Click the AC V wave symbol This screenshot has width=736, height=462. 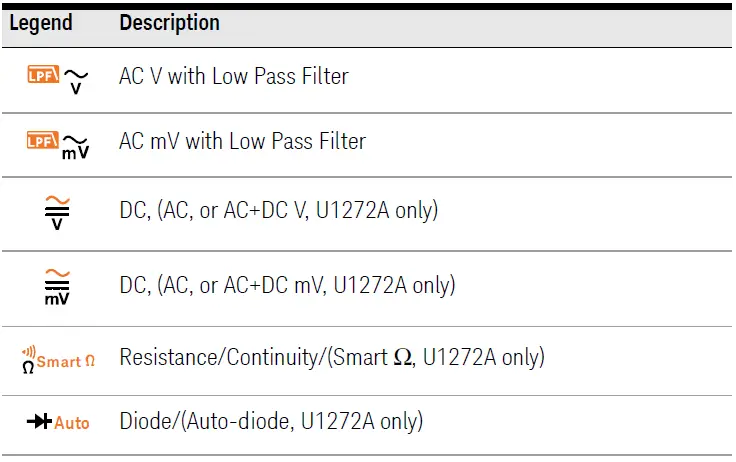click(x=76, y=80)
